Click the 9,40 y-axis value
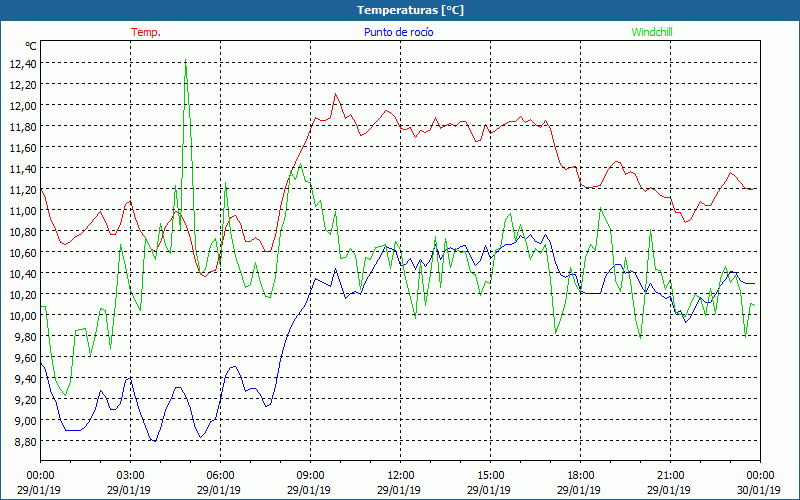The image size is (800, 500). [x=26, y=378]
